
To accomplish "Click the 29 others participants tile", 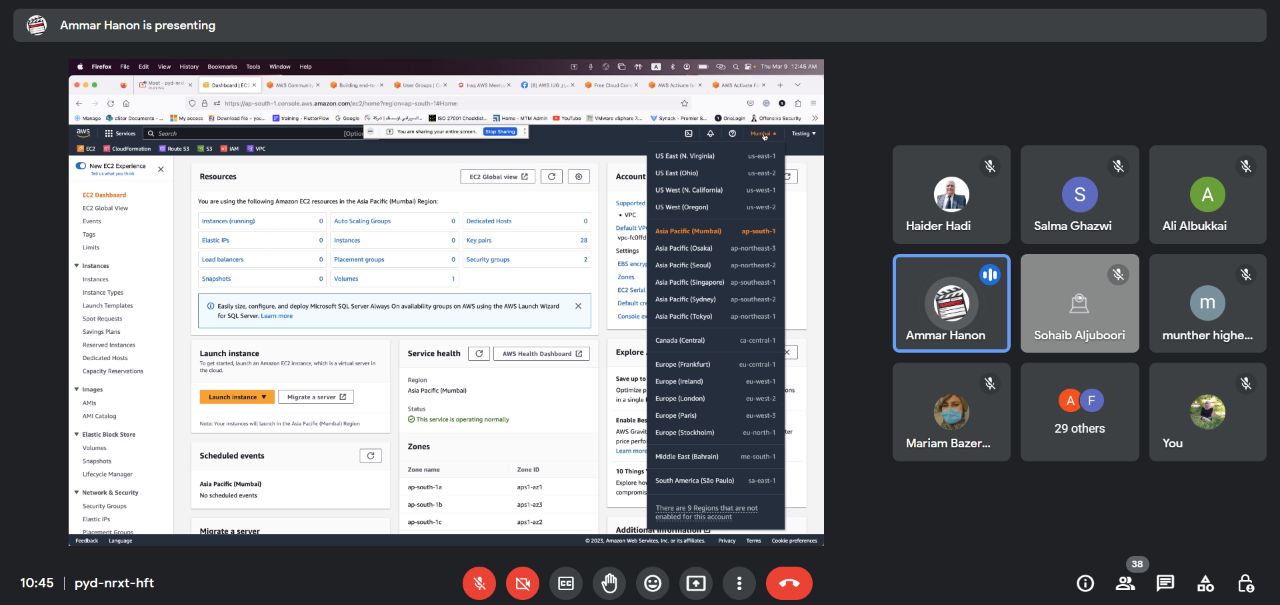I will [1079, 412].
